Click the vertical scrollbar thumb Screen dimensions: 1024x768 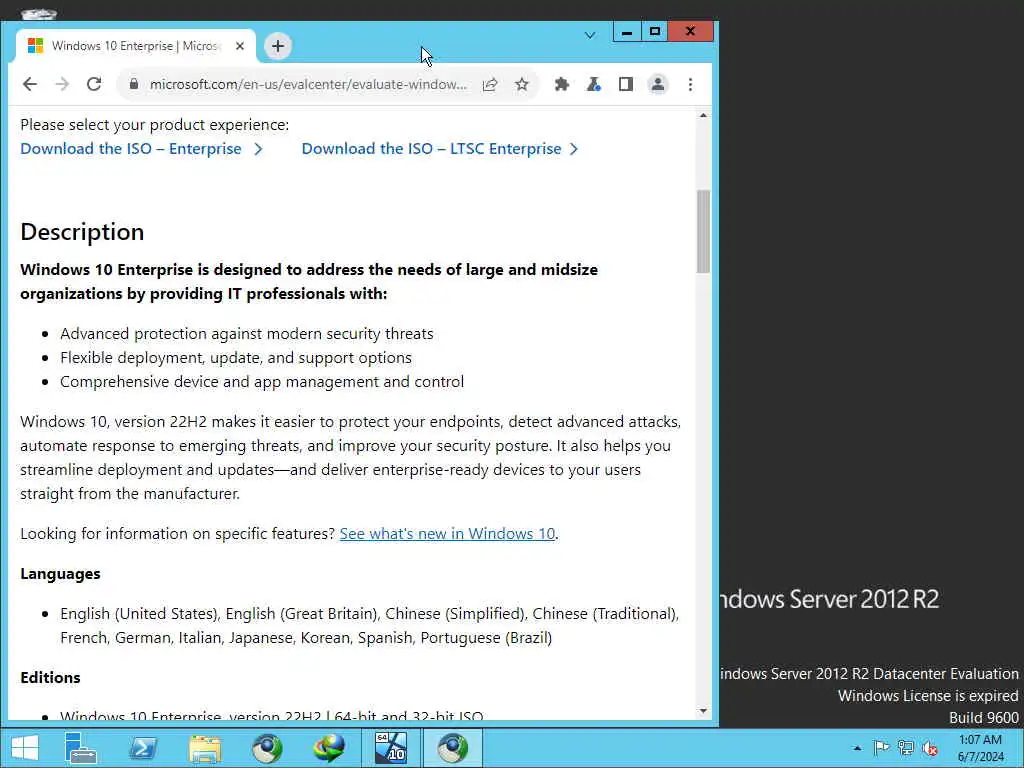click(703, 231)
